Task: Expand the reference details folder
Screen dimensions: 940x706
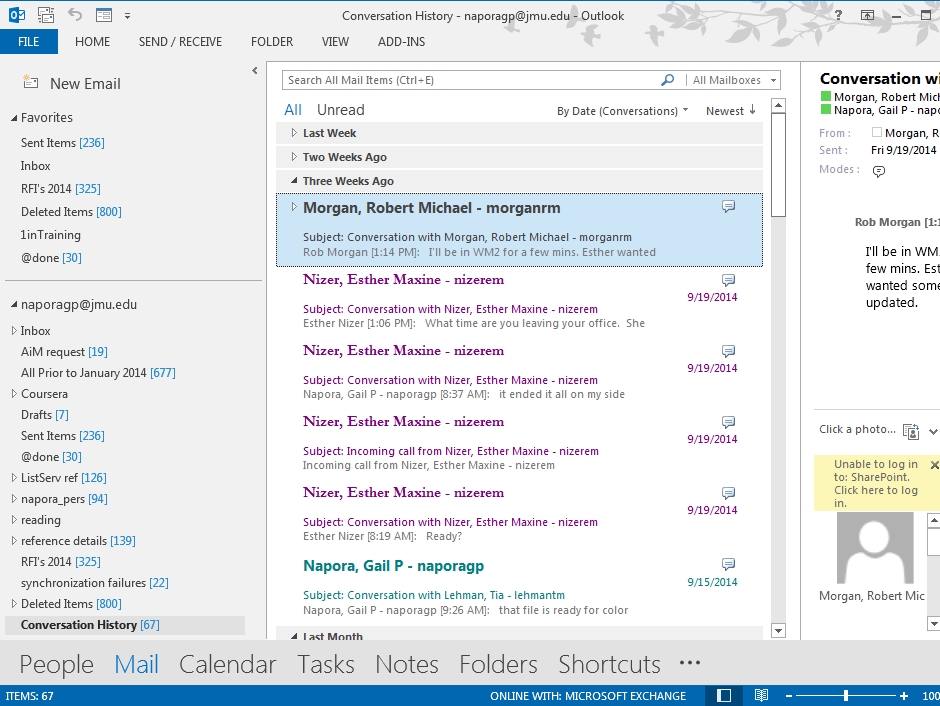Action: point(14,541)
